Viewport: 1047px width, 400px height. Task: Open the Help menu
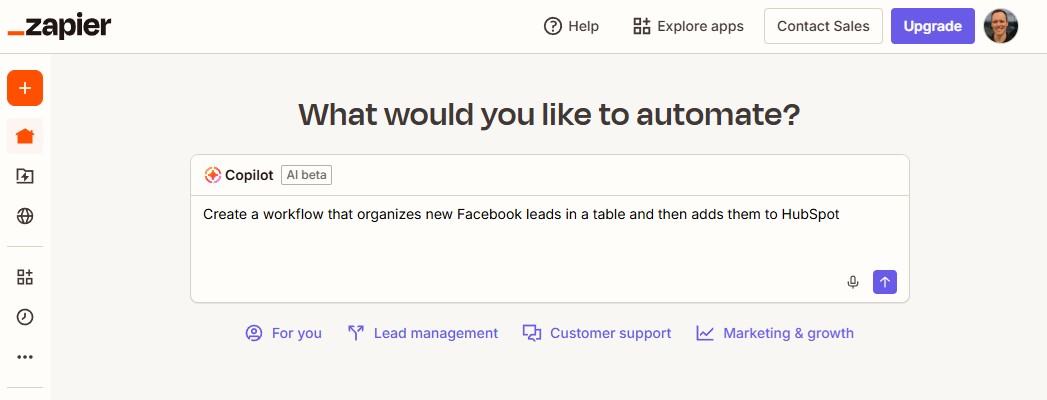pyautogui.click(x=571, y=26)
